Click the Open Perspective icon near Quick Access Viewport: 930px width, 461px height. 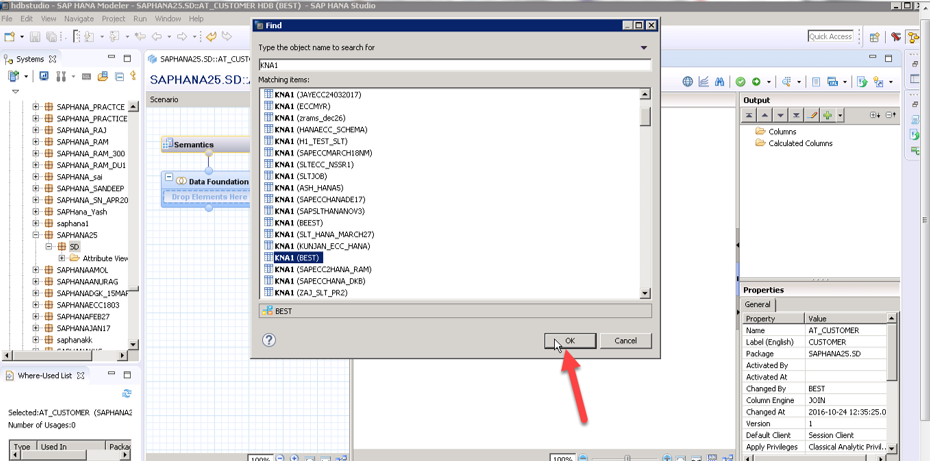click(x=874, y=37)
